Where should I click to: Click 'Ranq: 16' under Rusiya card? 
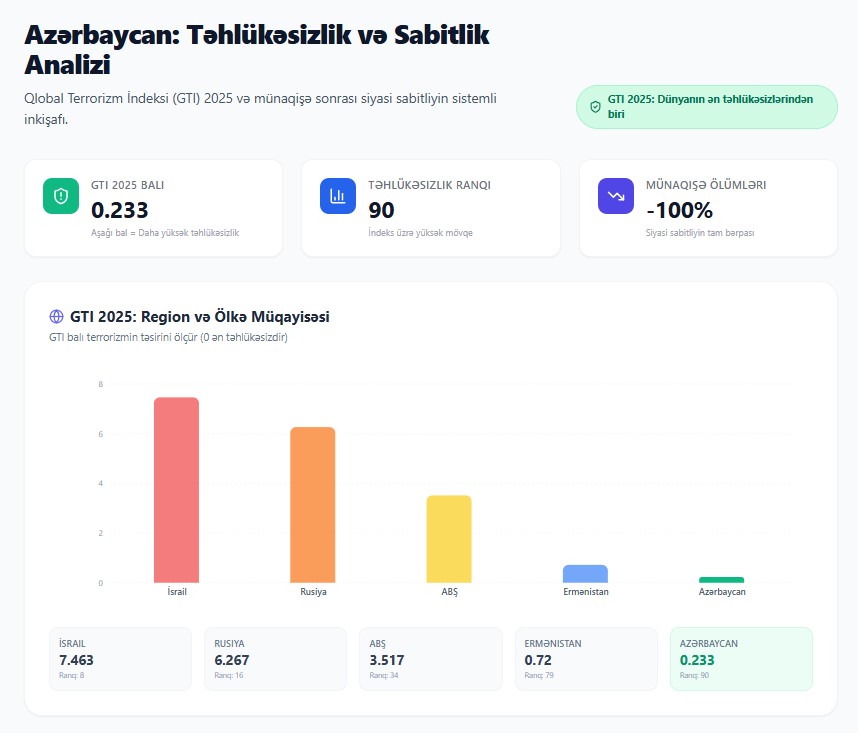[x=229, y=675]
